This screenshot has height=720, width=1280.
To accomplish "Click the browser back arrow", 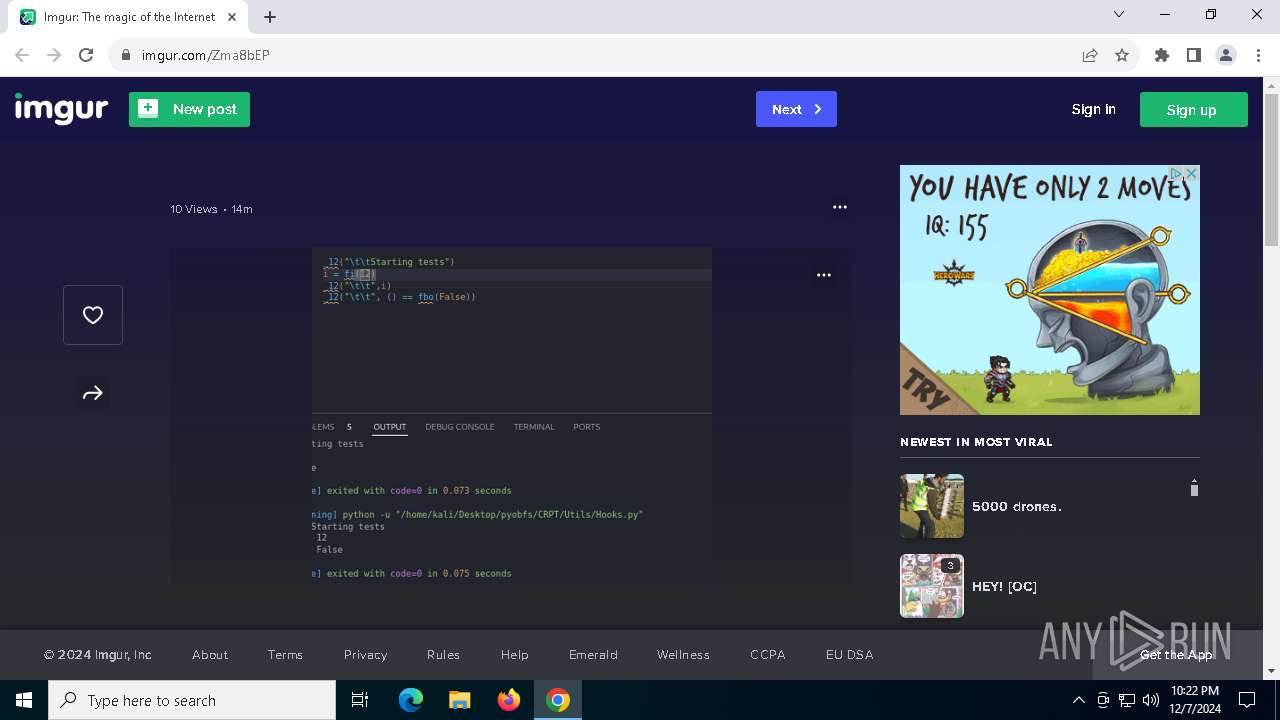I will [x=22, y=55].
